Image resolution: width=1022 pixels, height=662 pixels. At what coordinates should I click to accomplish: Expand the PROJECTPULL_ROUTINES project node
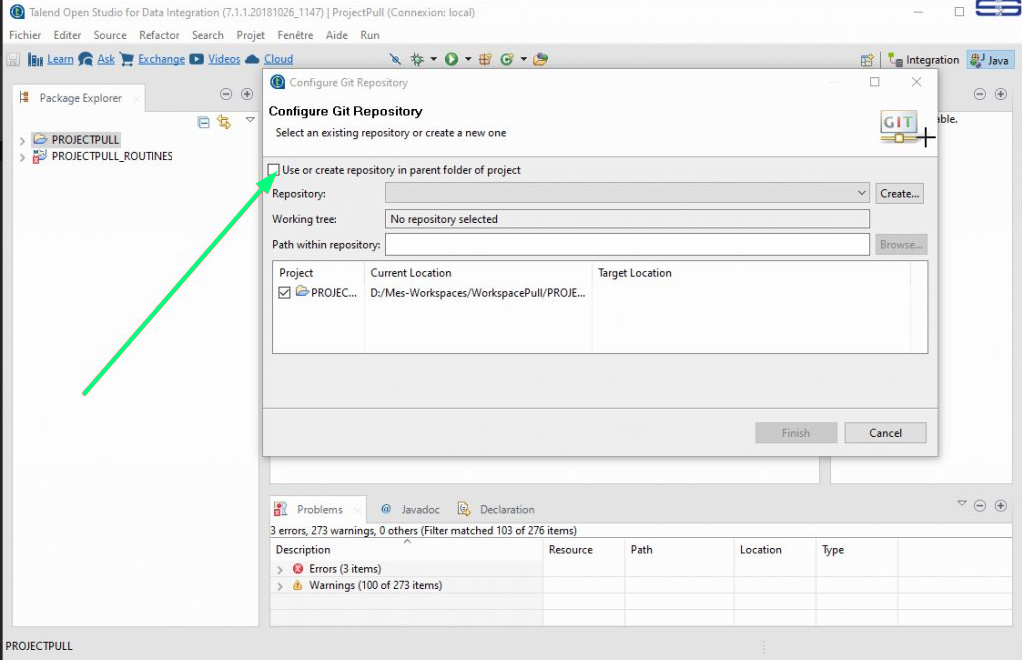click(22, 157)
